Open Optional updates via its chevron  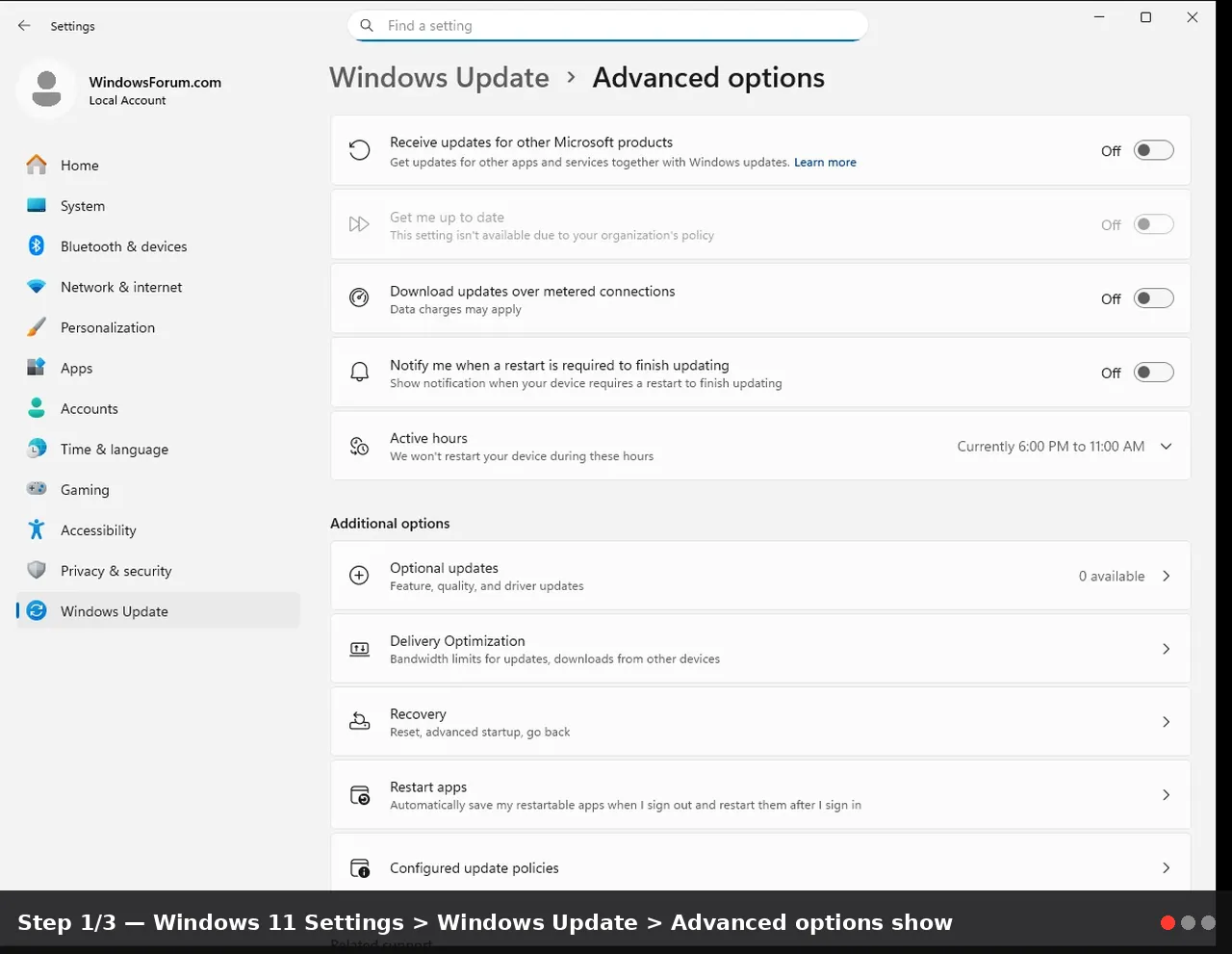(1166, 576)
